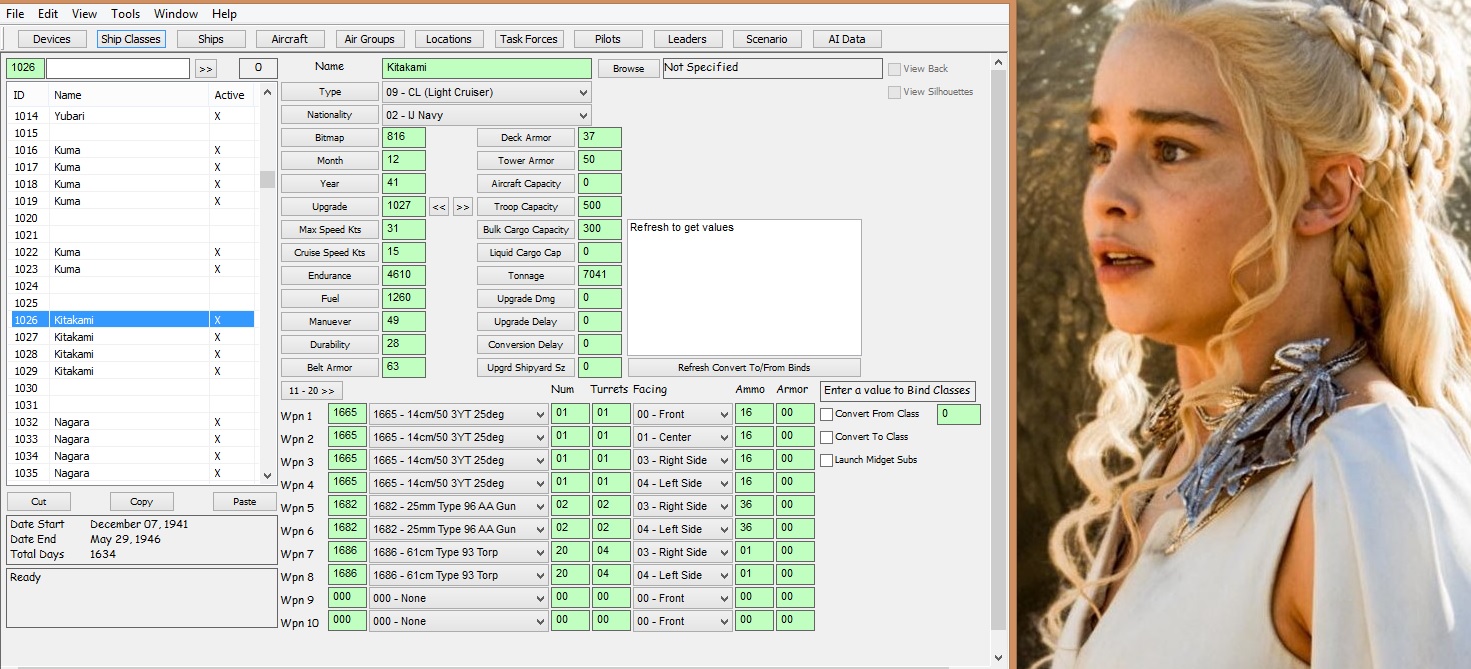1471x669 pixels.
Task: Click the Active column header
Action: coord(229,95)
